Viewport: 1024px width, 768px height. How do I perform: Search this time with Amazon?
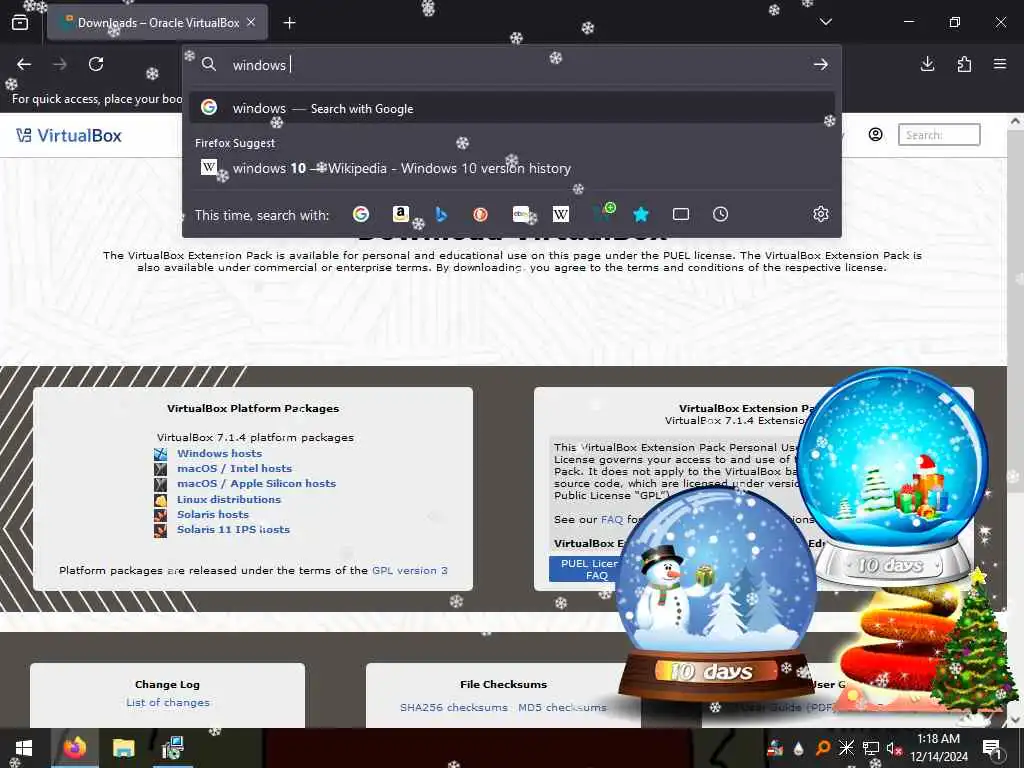(400, 214)
